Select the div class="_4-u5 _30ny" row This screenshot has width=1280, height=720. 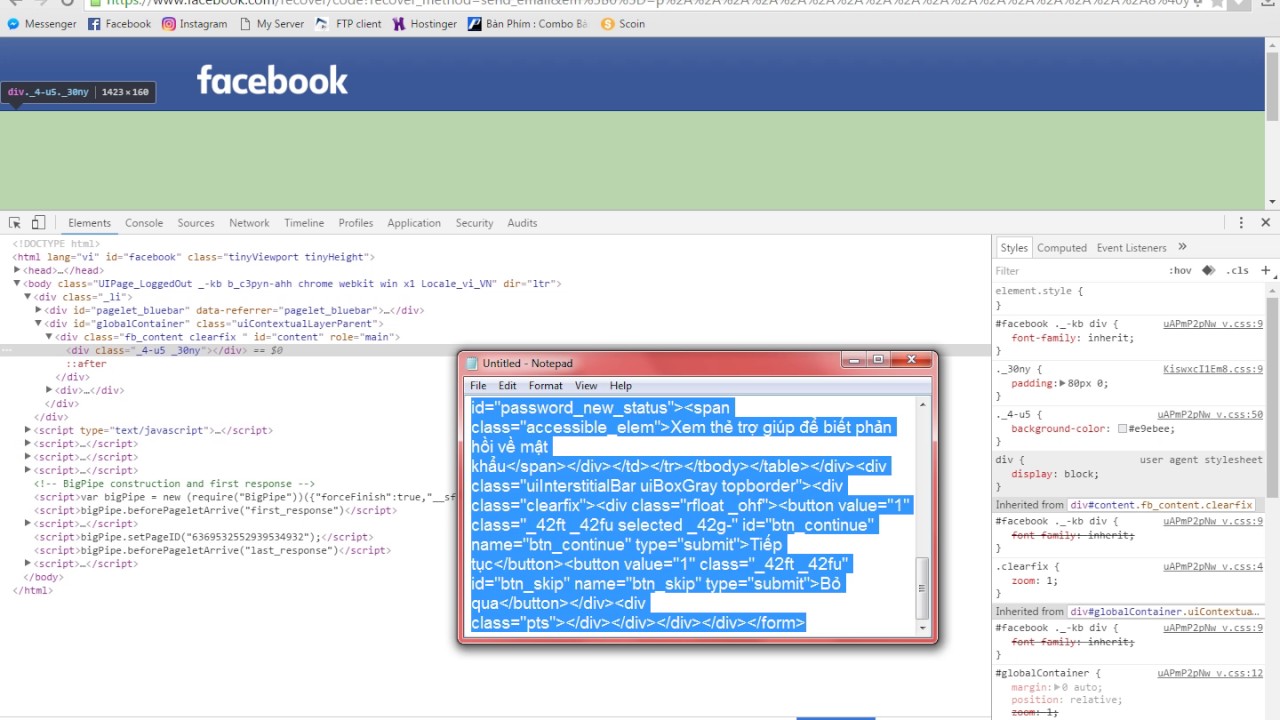[495, 350]
